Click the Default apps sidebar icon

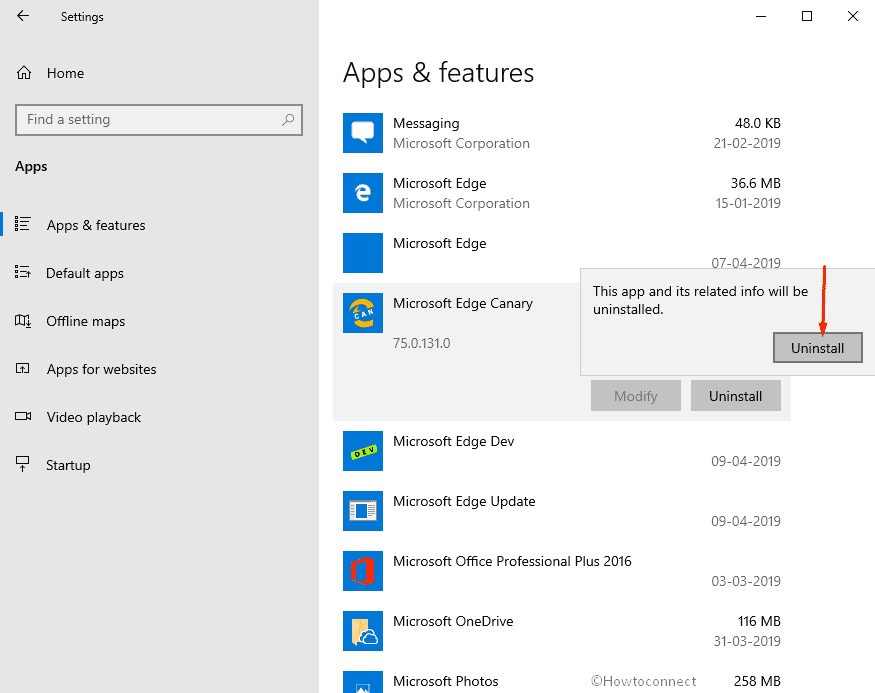click(x=22, y=272)
